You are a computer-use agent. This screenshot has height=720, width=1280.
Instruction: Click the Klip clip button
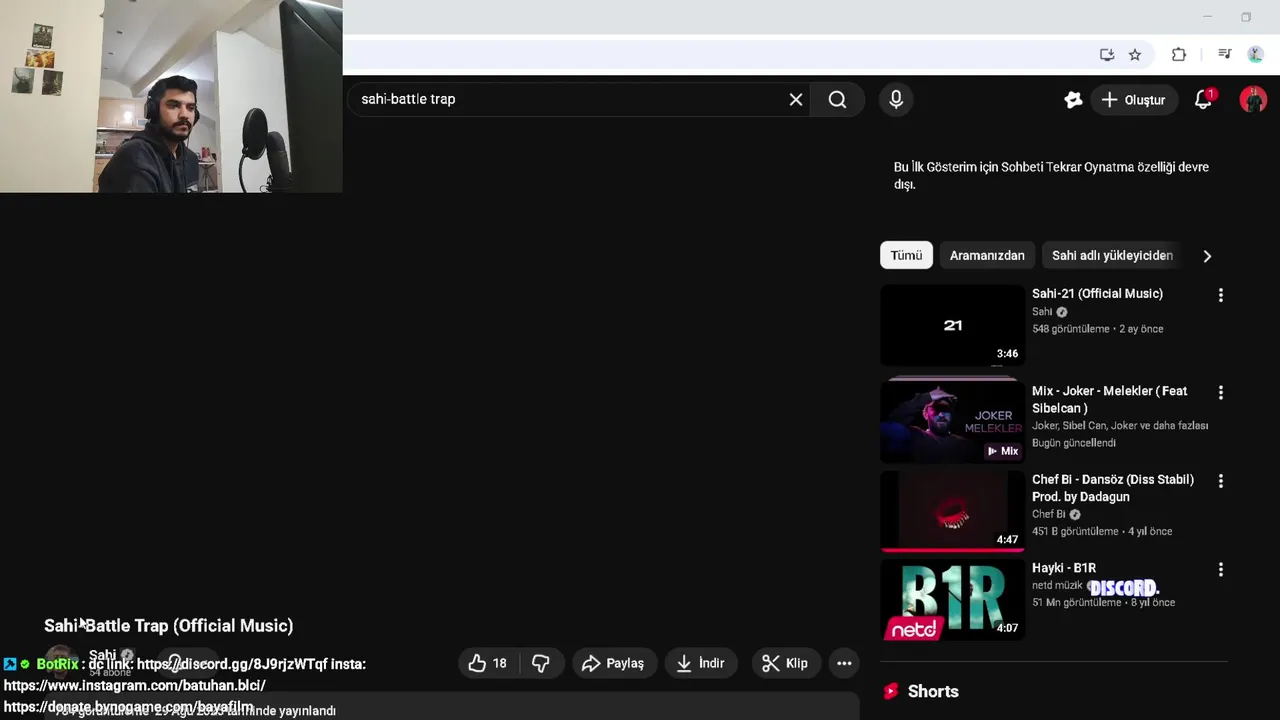[x=785, y=663]
